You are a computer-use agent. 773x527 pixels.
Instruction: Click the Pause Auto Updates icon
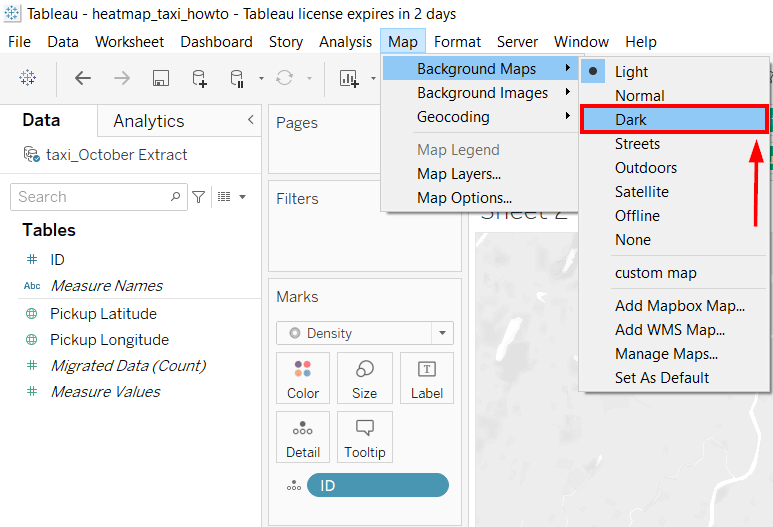coord(237,78)
